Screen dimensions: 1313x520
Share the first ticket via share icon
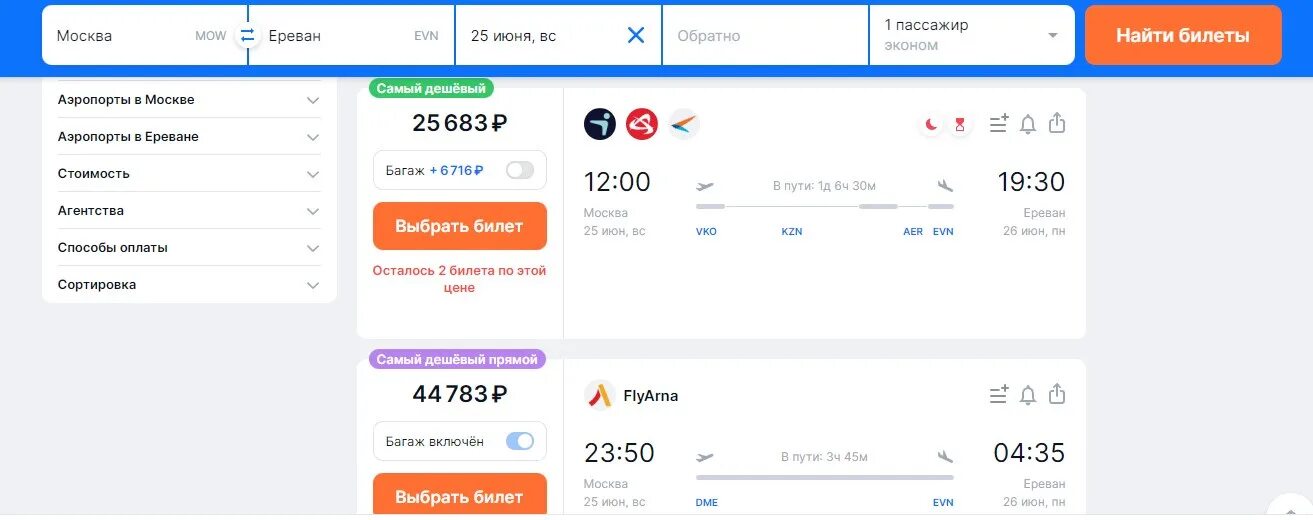coord(1057,123)
